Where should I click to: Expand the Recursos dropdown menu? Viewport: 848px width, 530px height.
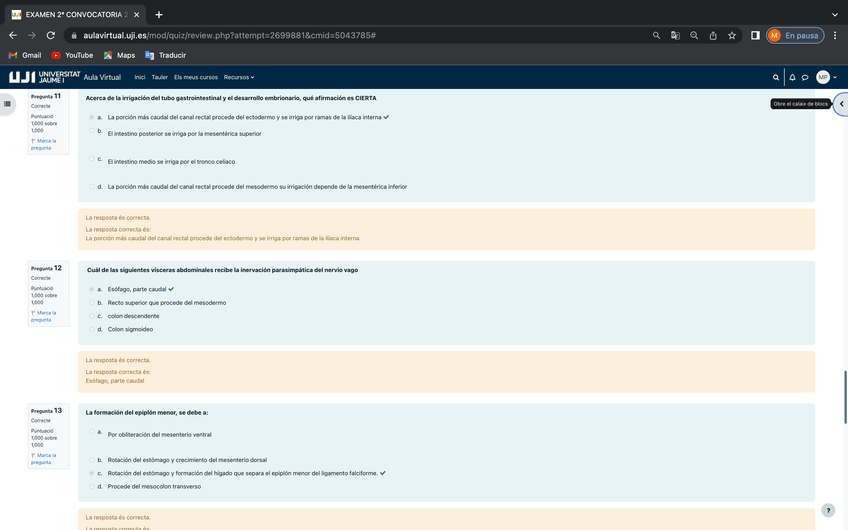pos(238,77)
